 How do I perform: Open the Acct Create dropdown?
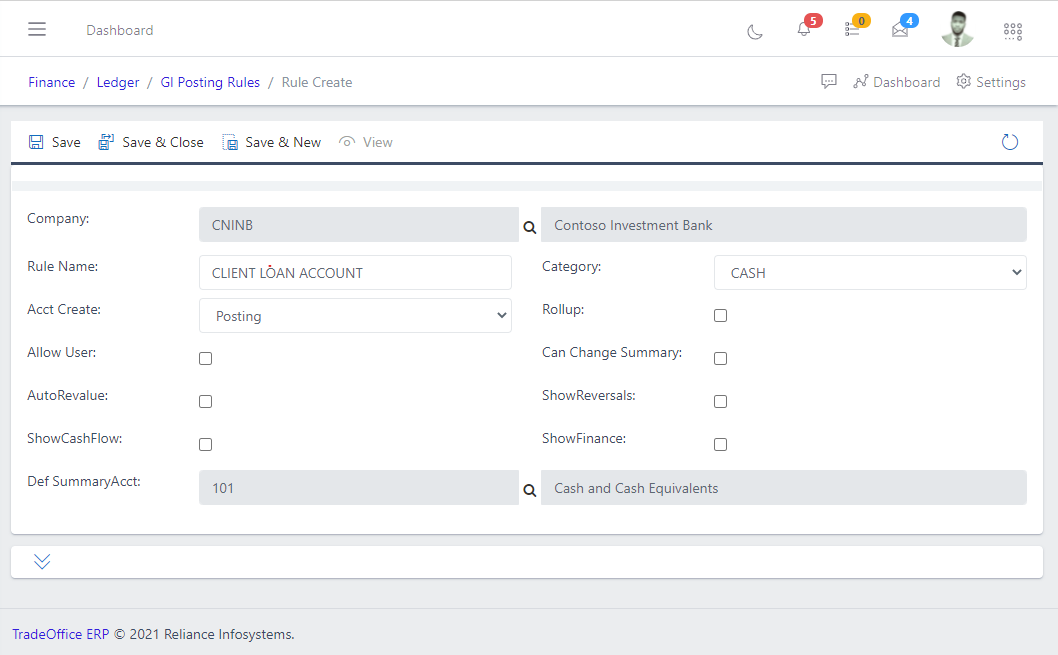pos(355,315)
